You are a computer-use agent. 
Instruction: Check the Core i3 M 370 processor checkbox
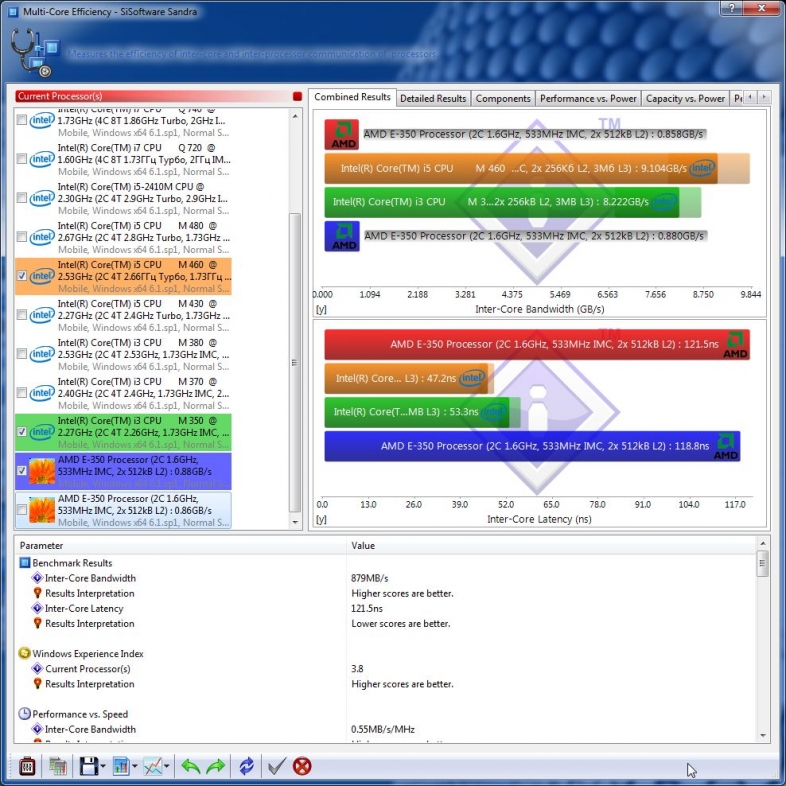coord(22,392)
